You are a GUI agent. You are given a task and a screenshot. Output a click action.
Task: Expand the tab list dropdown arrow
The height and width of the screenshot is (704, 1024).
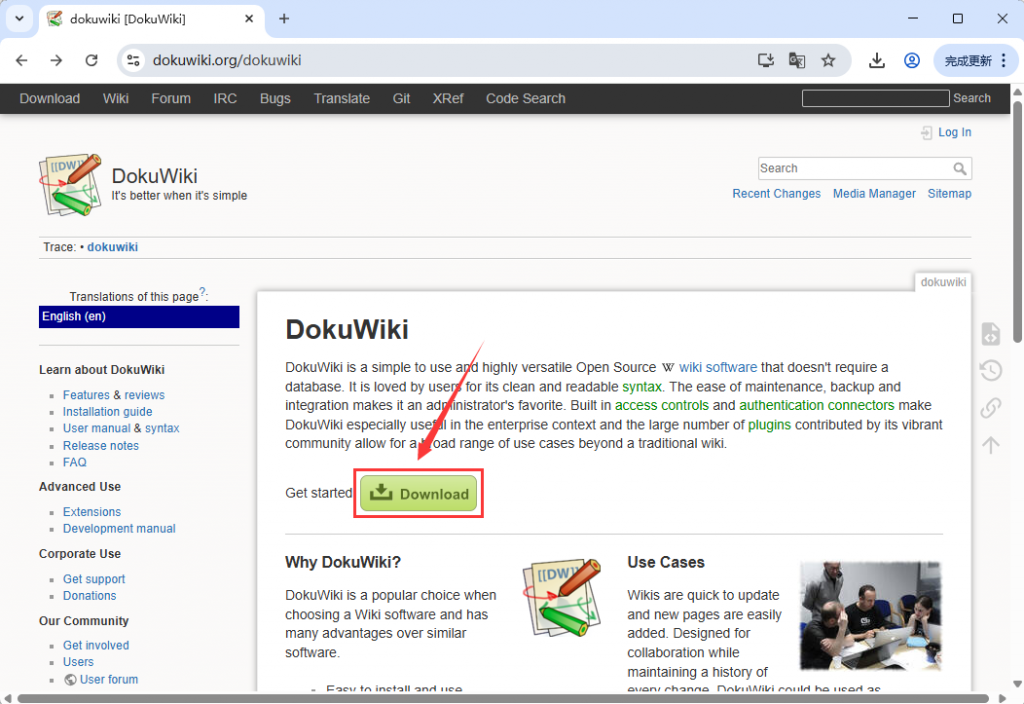(18, 18)
